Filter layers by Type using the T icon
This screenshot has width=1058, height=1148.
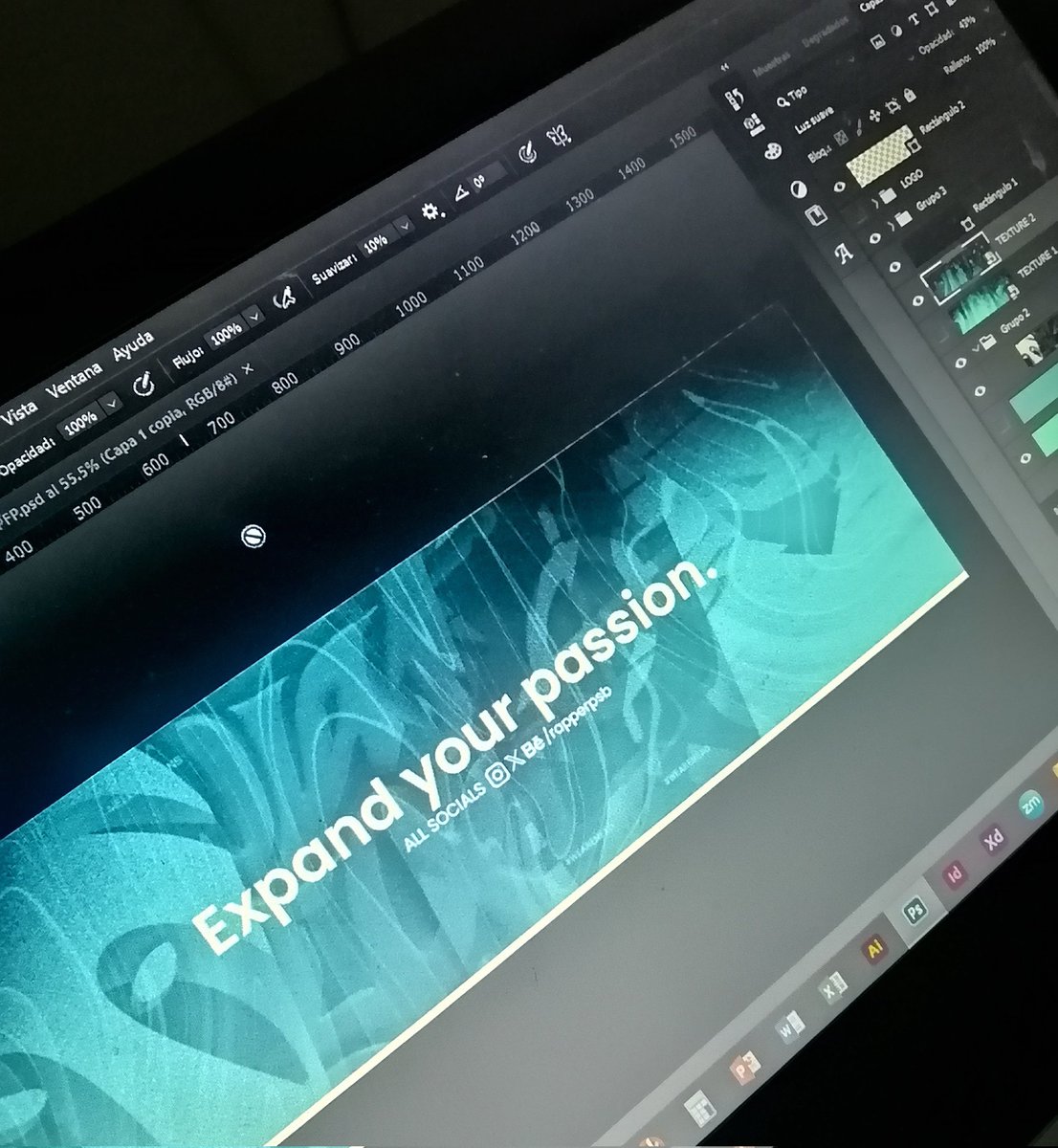tap(913, 21)
